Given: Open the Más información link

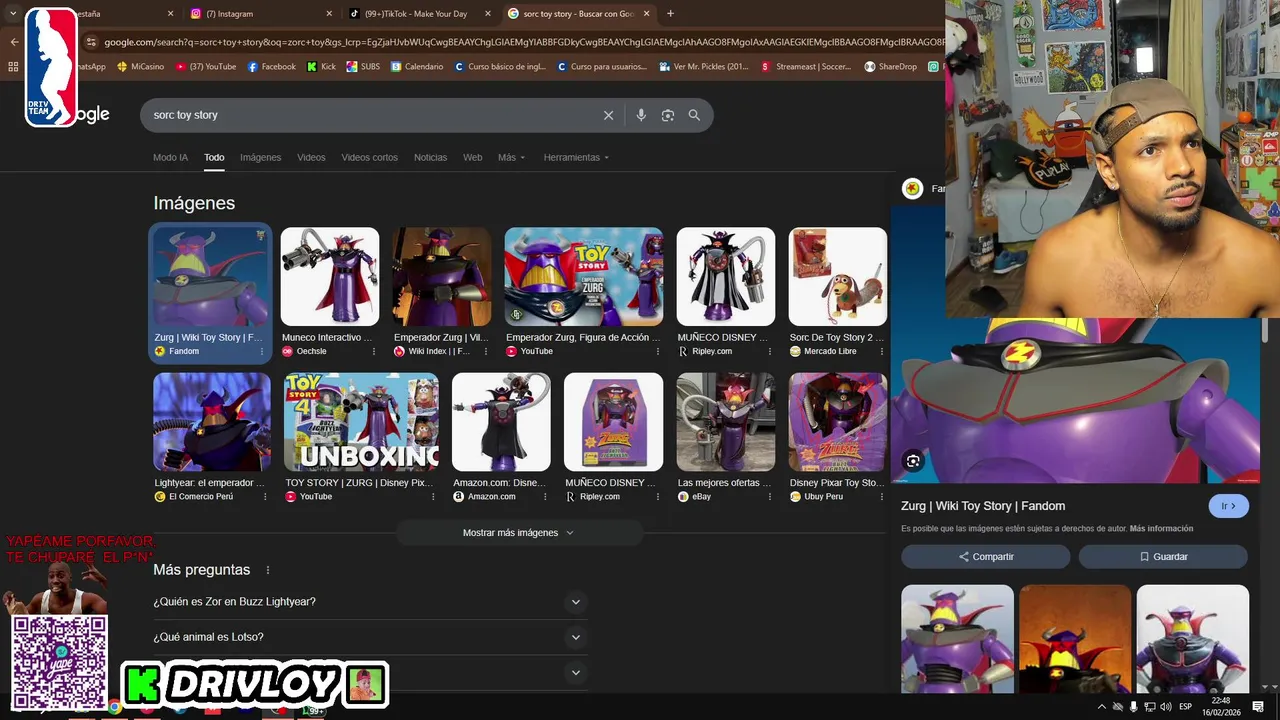Looking at the screenshot, I should (x=1161, y=529).
